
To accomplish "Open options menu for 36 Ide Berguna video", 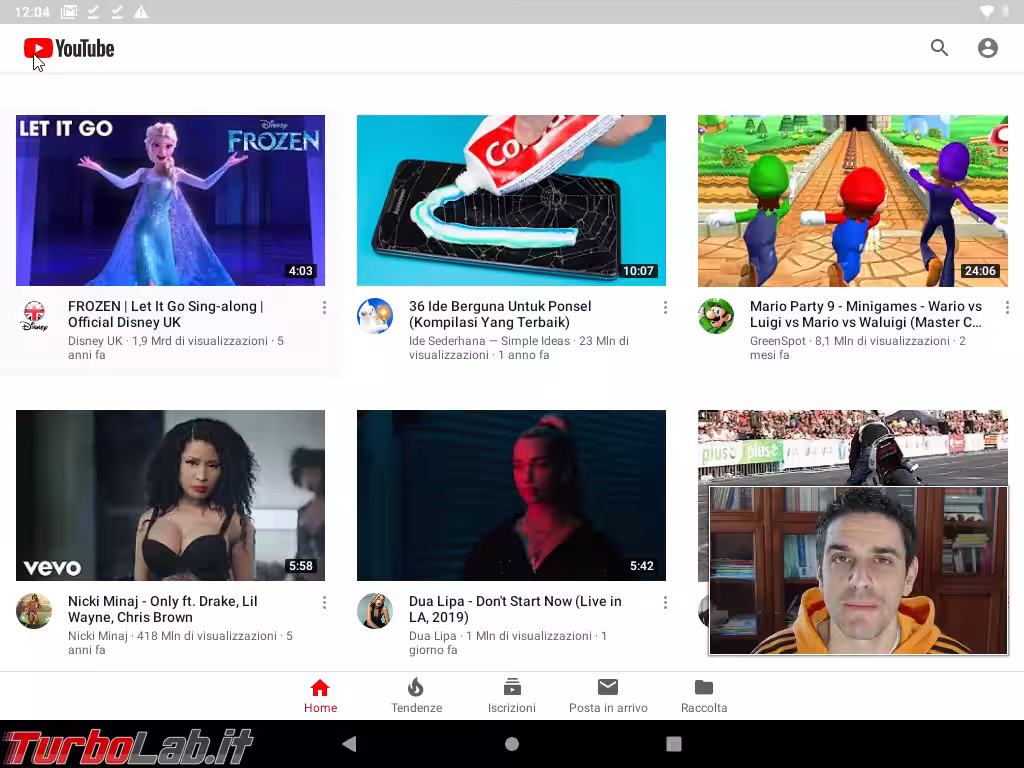I will pyautogui.click(x=665, y=308).
